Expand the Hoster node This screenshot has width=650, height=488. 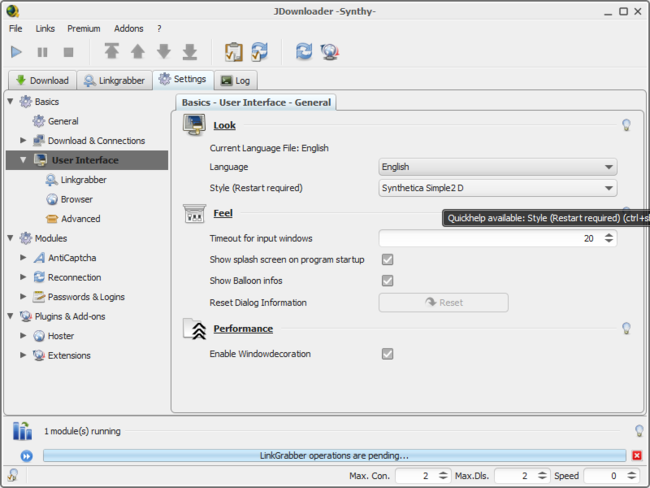(x=23, y=335)
